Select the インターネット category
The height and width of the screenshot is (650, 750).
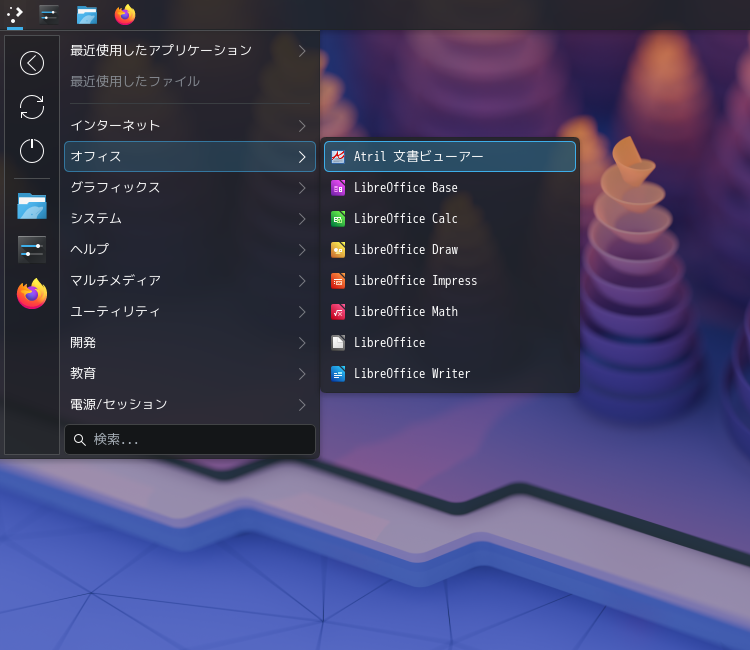[190, 126]
